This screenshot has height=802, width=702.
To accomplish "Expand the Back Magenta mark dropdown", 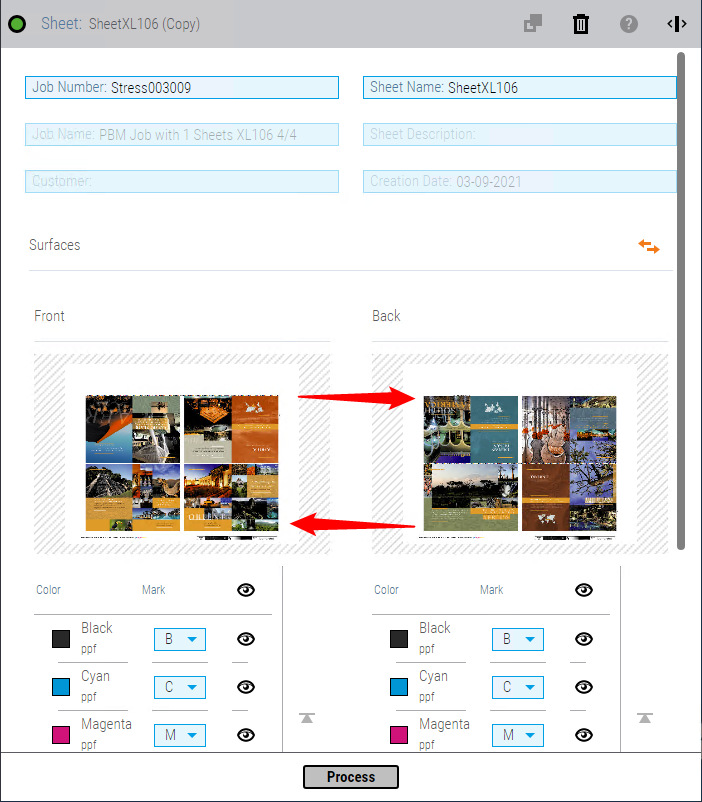I will coord(518,735).
